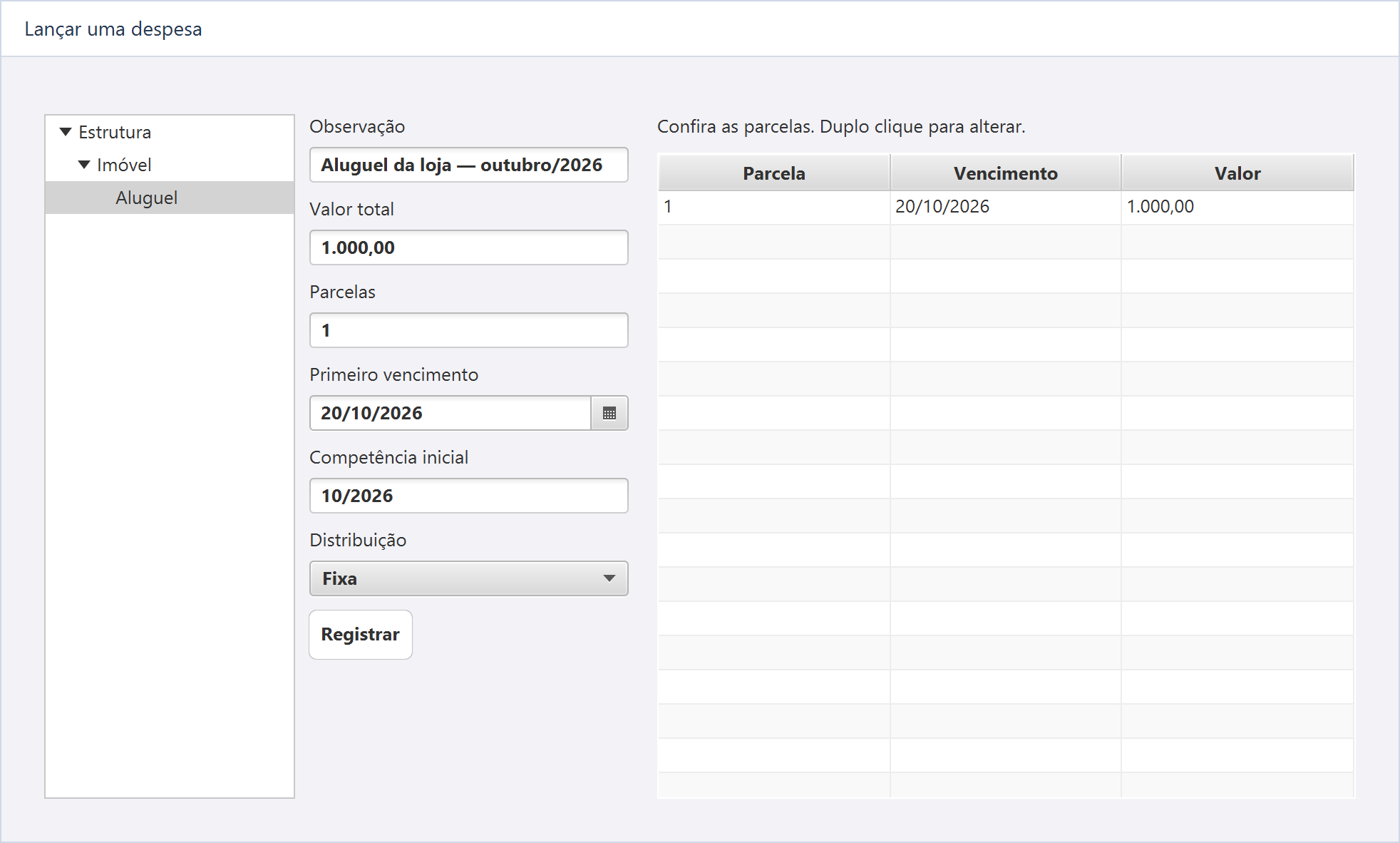Sort by the Parcela column header
This screenshot has width=1400, height=843.
pos(774,173)
